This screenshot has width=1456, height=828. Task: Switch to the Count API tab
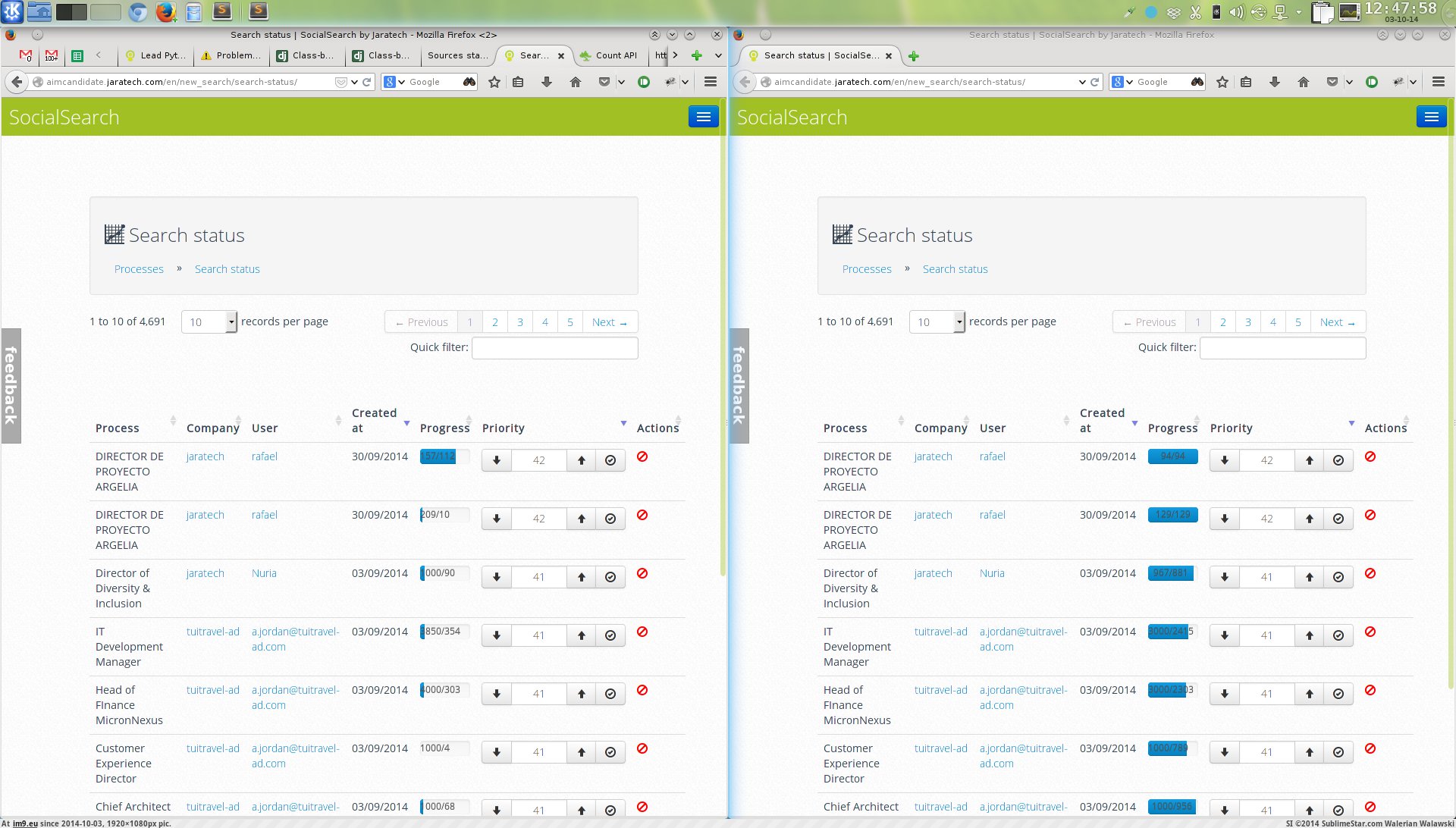coord(609,55)
